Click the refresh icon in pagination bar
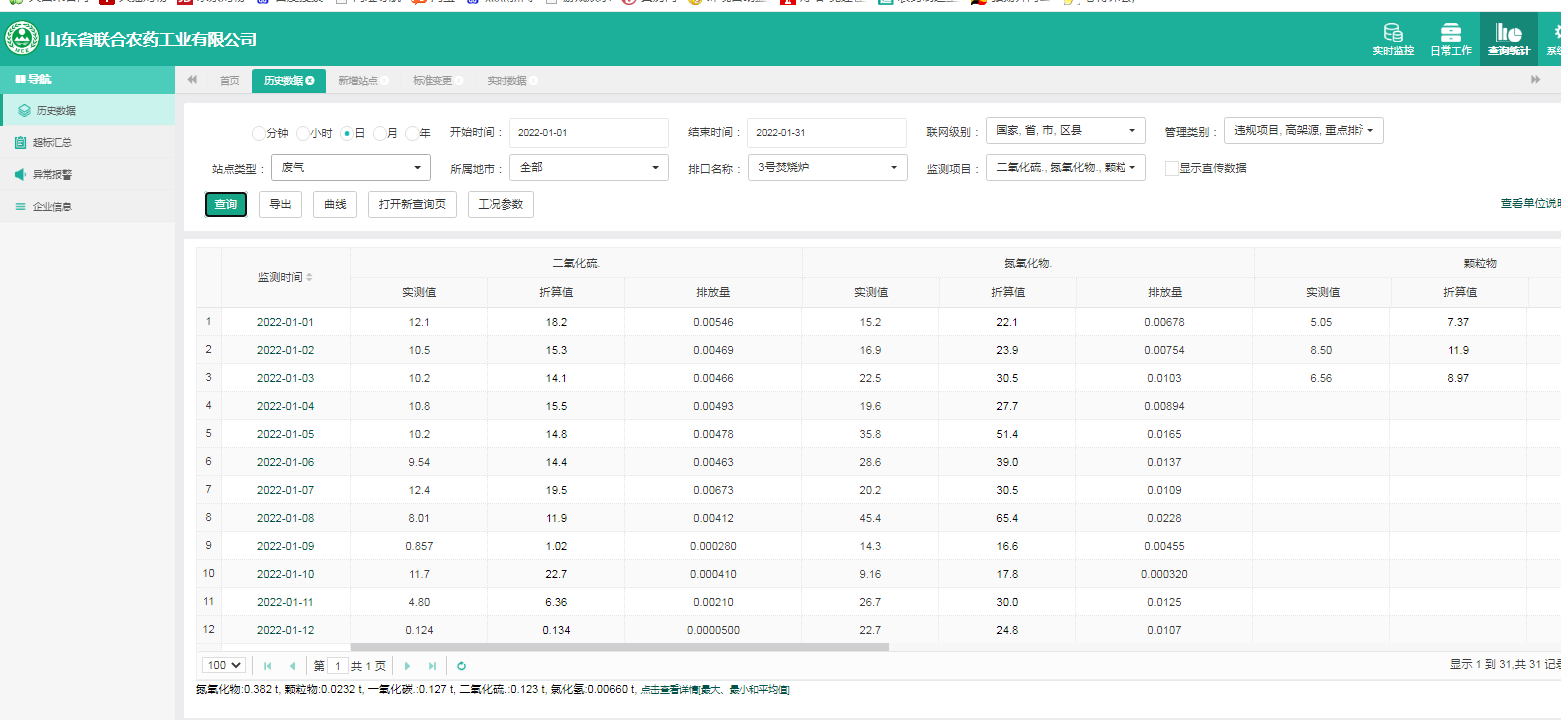The height and width of the screenshot is (720, 1561). [461, 666]
